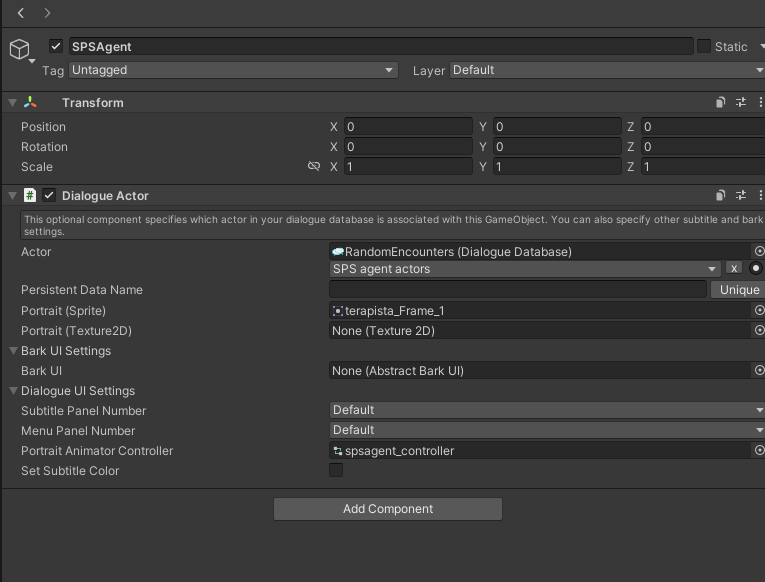The image size is (765, 582).
Task: Open object picker for Portrait (Texture2D)
Action: click(x=759, y=330)
